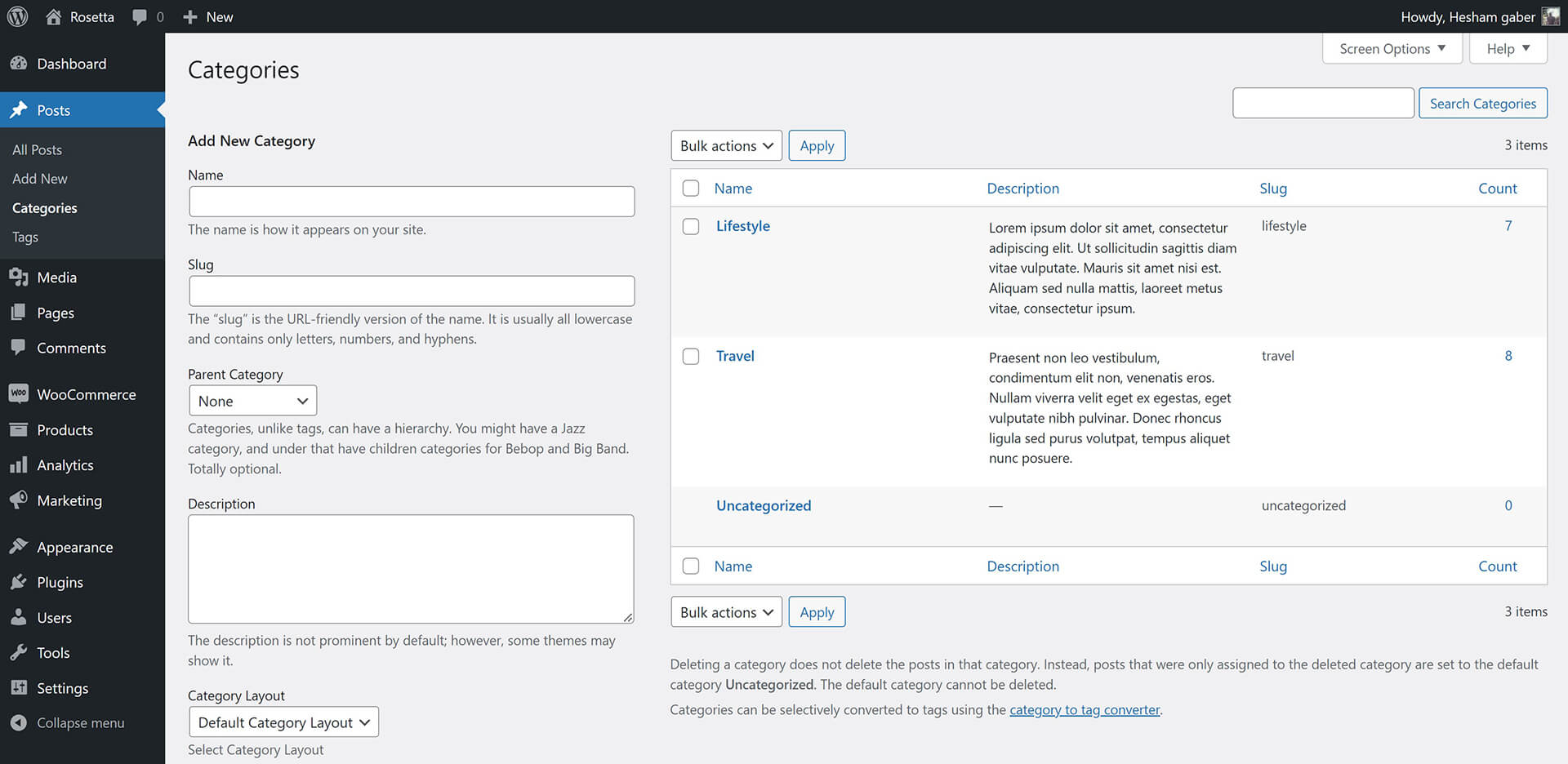Expand the Parent Category dropdown
Viewport: 1568px width, 764px height.
point(252,401)
